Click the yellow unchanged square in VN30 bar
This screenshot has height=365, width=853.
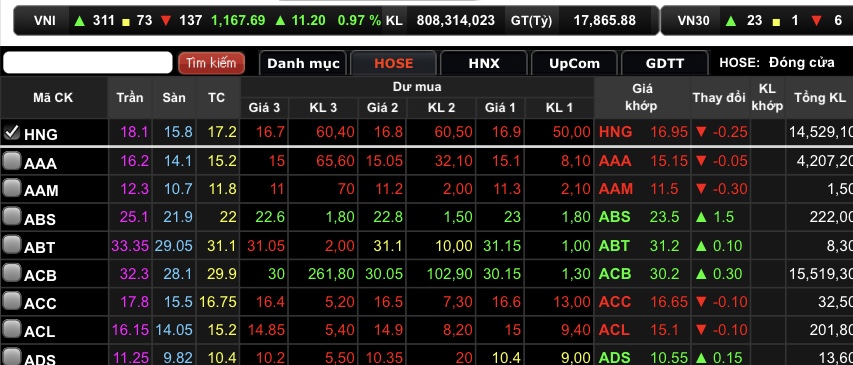tap(776, 22)
